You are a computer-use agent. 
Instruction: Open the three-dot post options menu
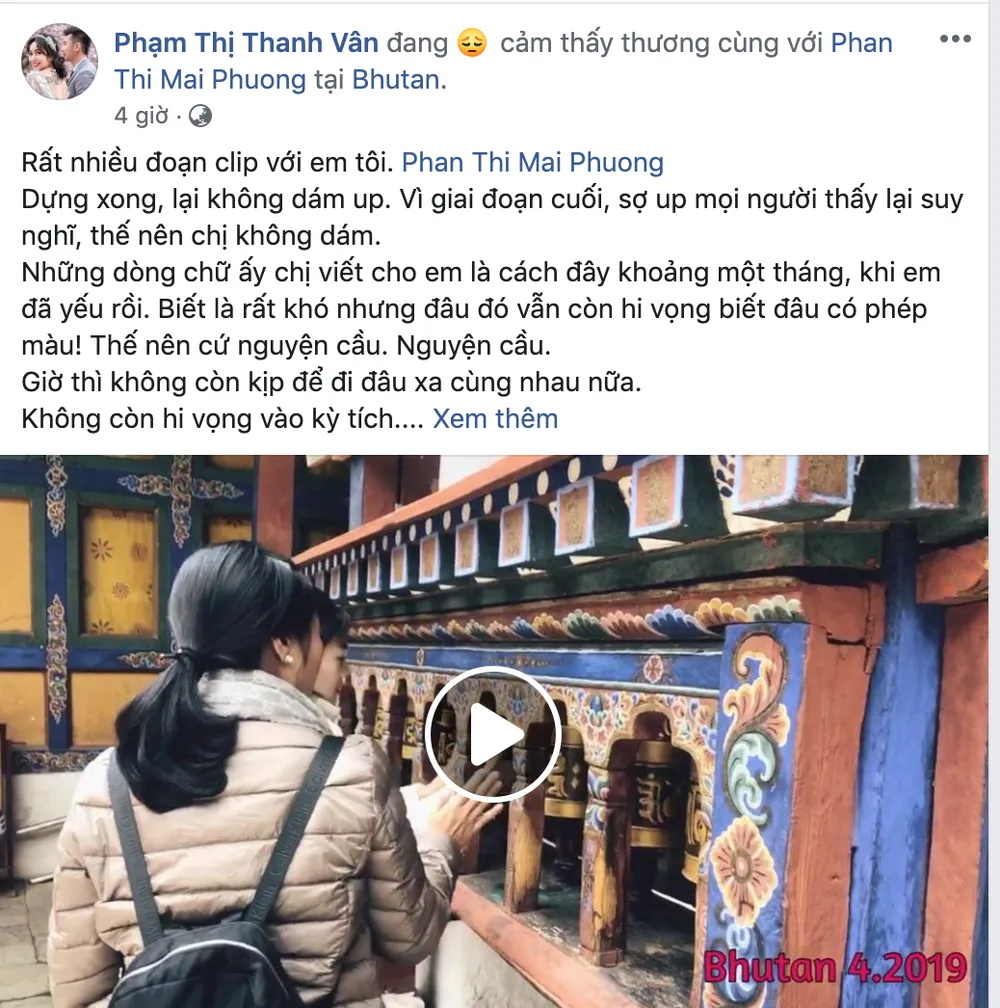click(x=955, y=39)
